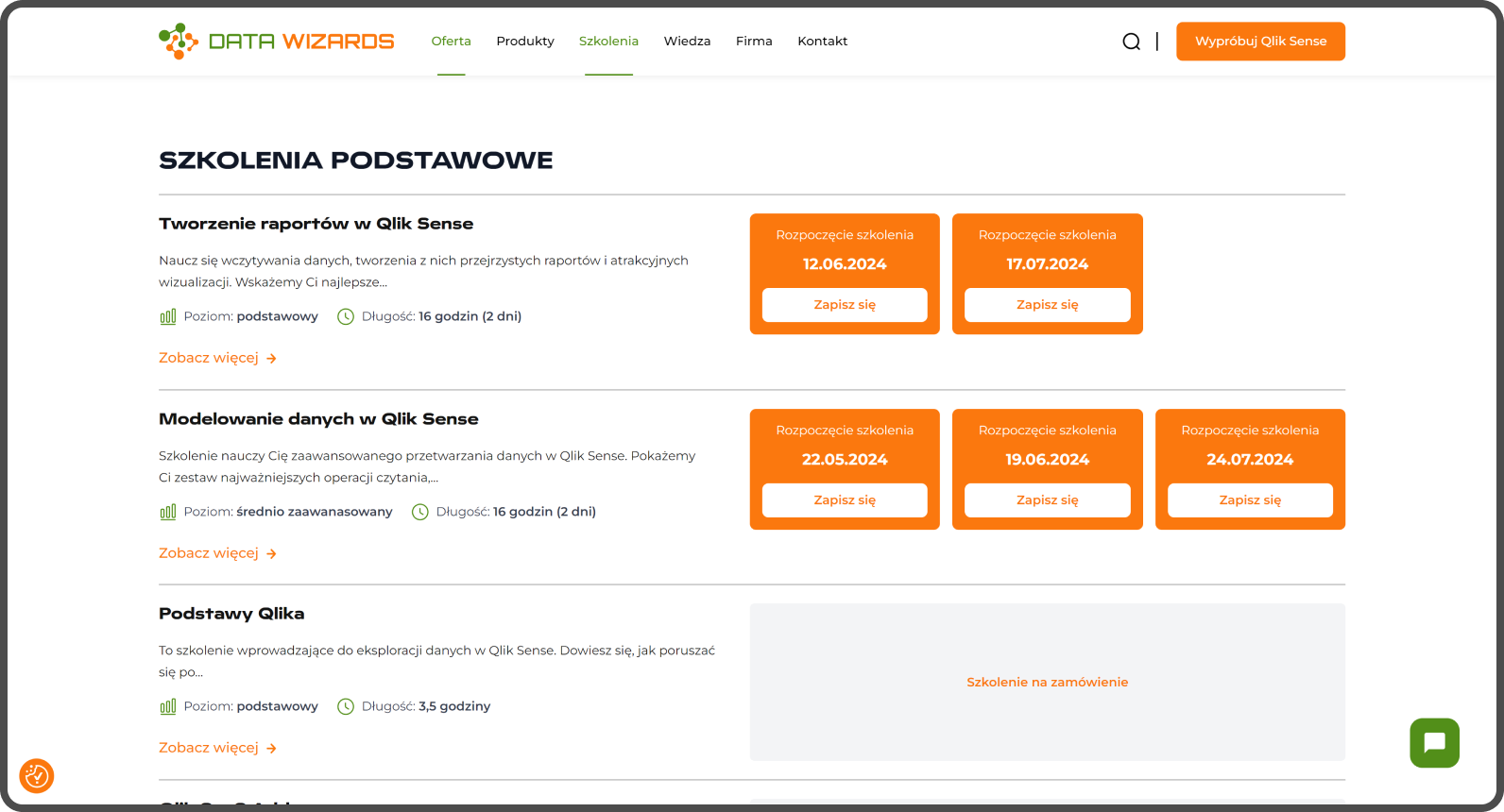The height and width of the screenshot is (812, 1504).
Task: Click the date 19.06.2024
Action: (x=1047, y=460)
